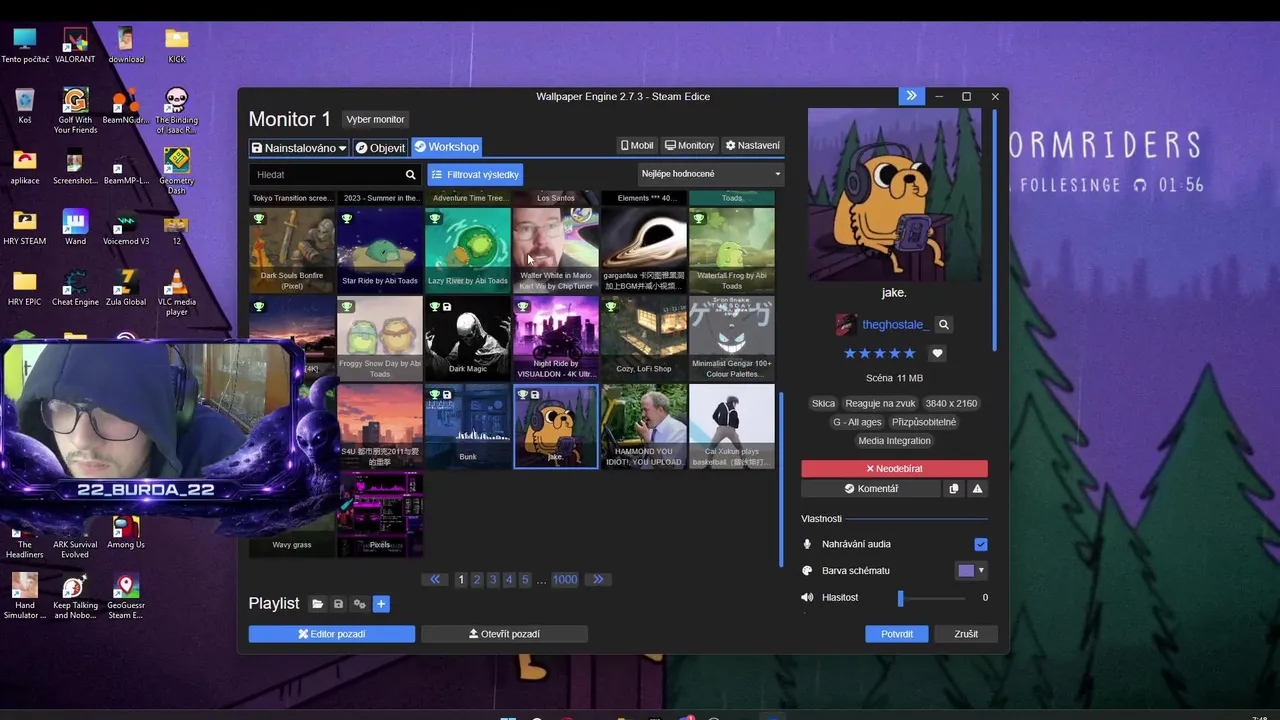Click the Otevřít pozadí button
This screenshot has height=720, width=1280.
[504, 634]
